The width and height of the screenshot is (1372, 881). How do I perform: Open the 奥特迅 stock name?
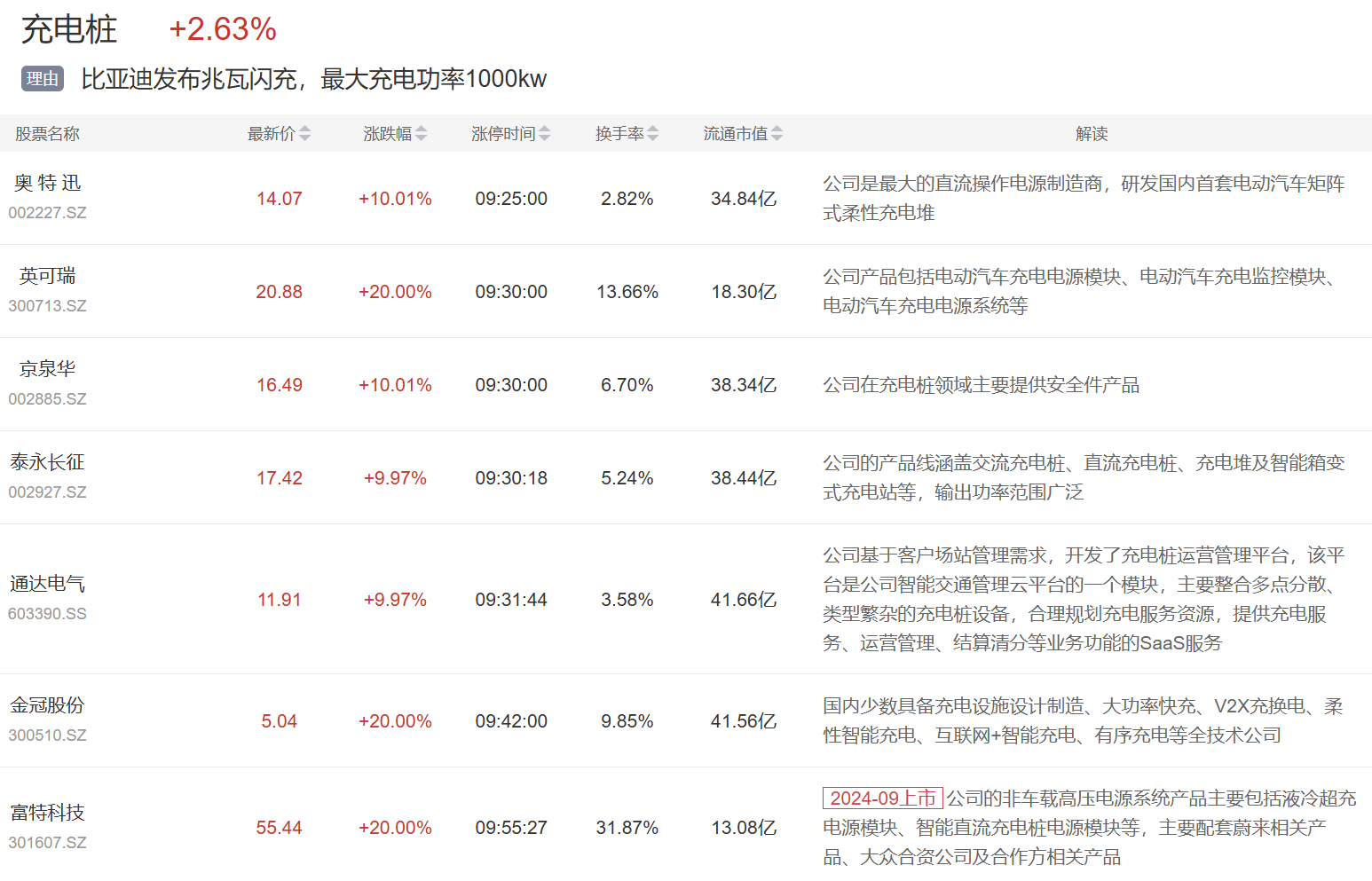pyautogui.click(x=47, y=183)
